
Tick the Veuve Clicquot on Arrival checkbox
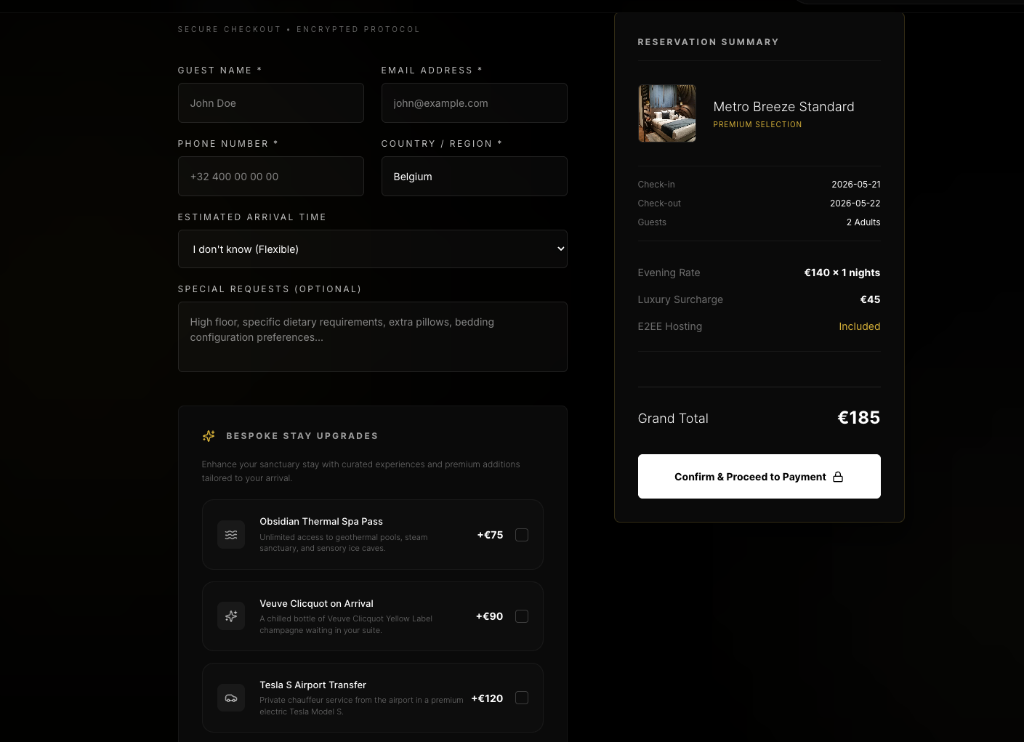tap(522, 617)
